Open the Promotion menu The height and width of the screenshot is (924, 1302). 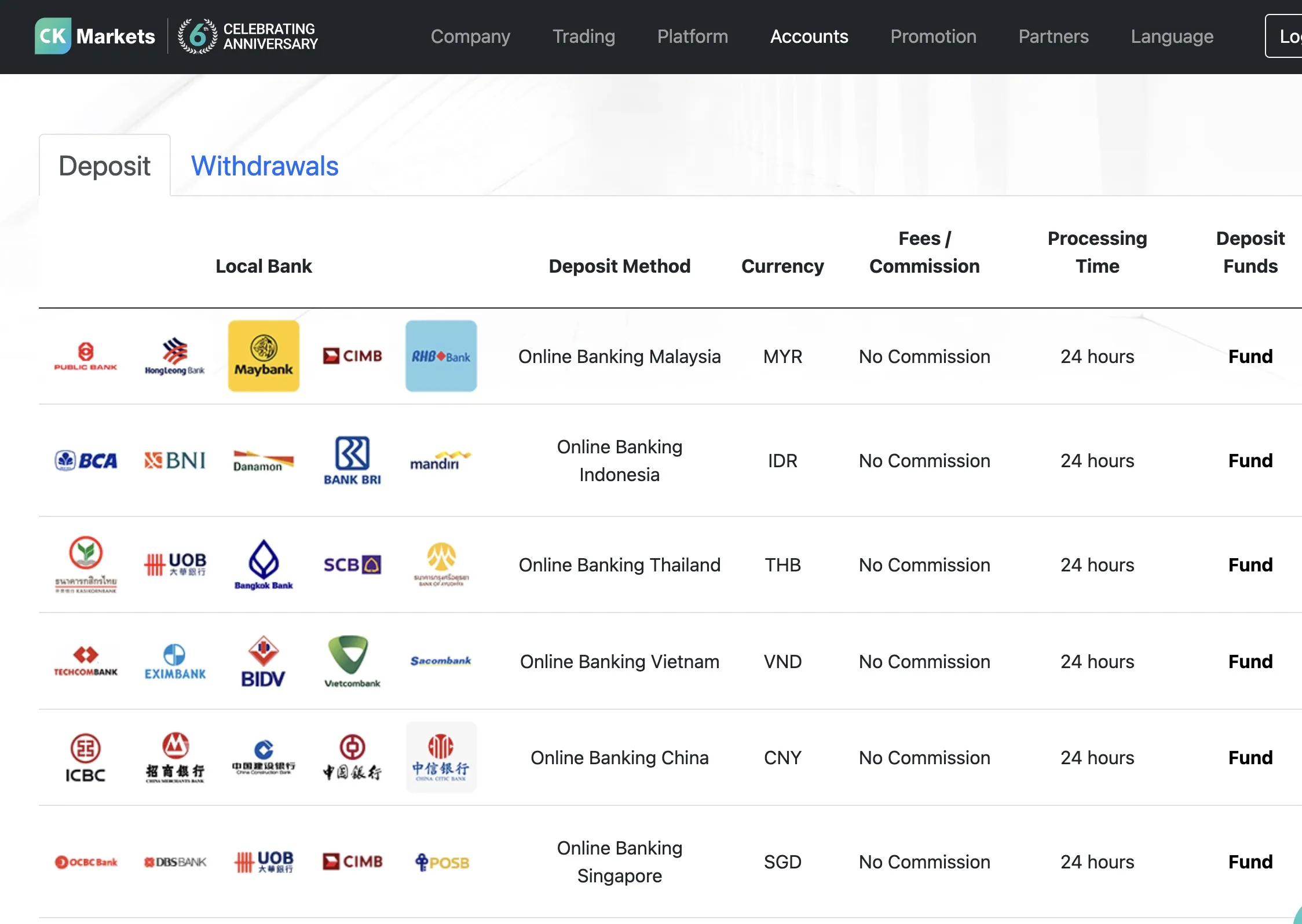click(x=934, y=36)
